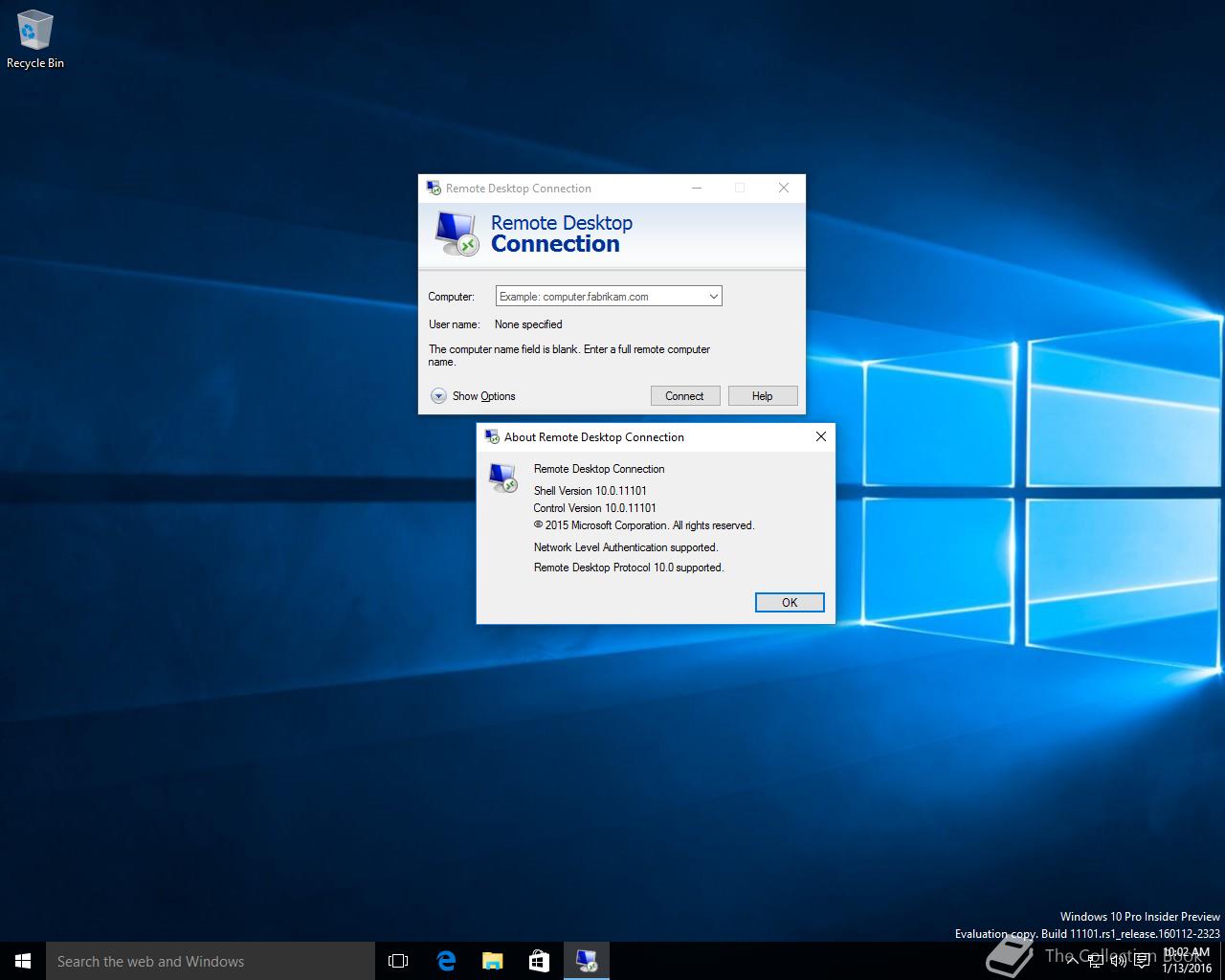Open the Computer name dropdown arrow
Screen dimensions: 1225x980
(713, 297)
